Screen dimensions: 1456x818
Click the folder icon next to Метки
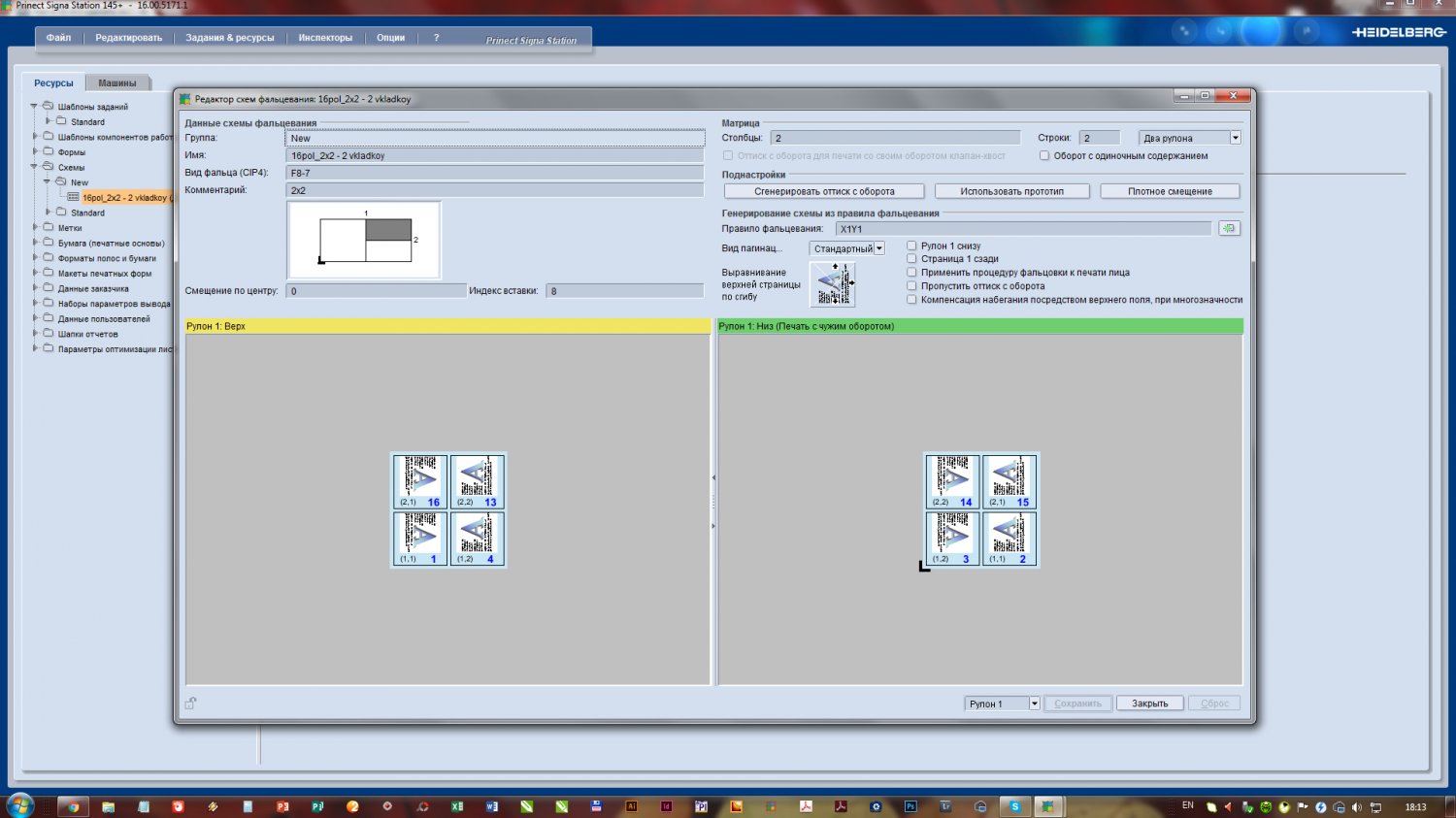[49, 228]
